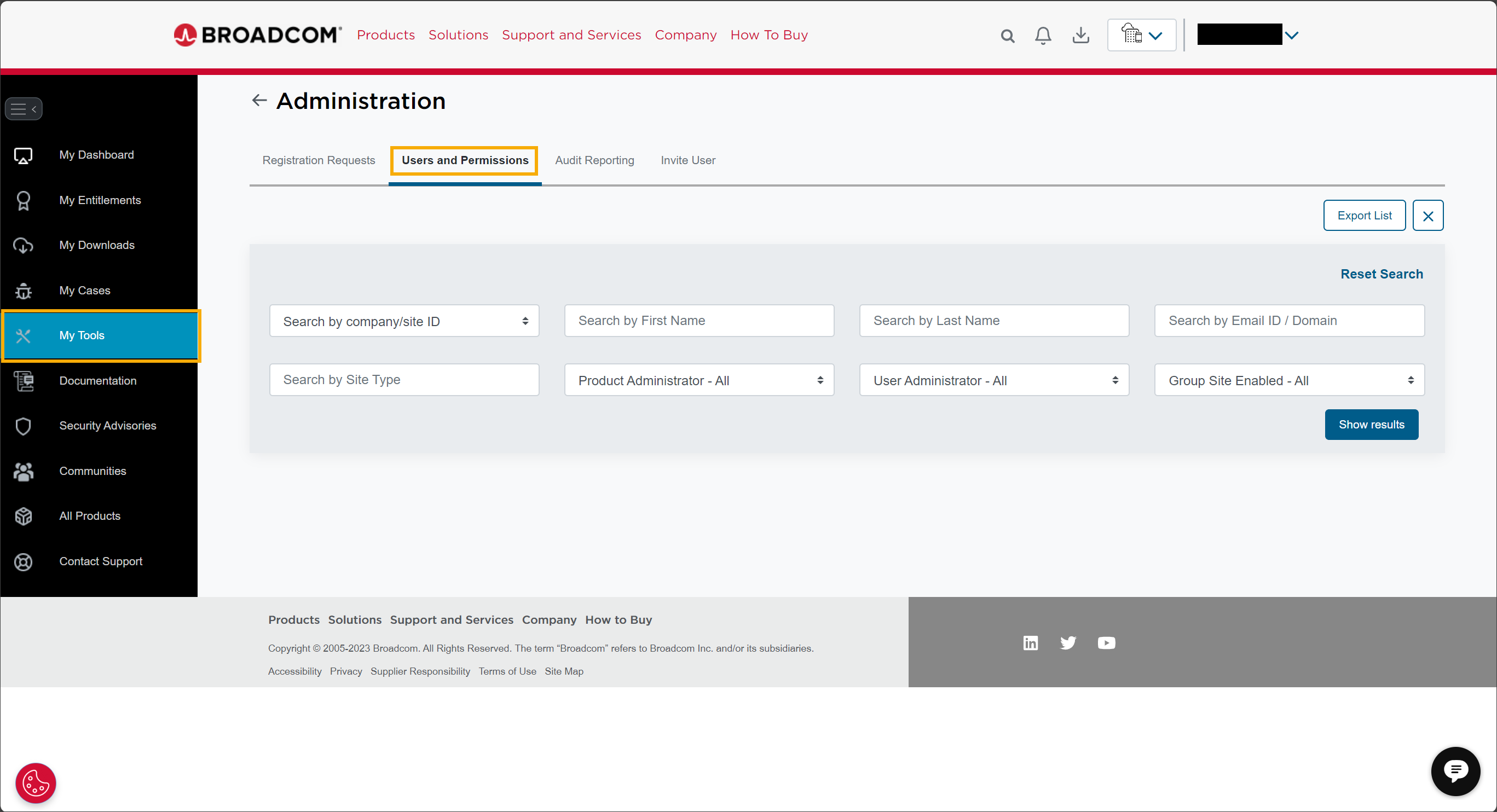This screenshot has height=812, width=1497.
Task: Click footer Terms of Use link
Action: [x=507, y=671]
